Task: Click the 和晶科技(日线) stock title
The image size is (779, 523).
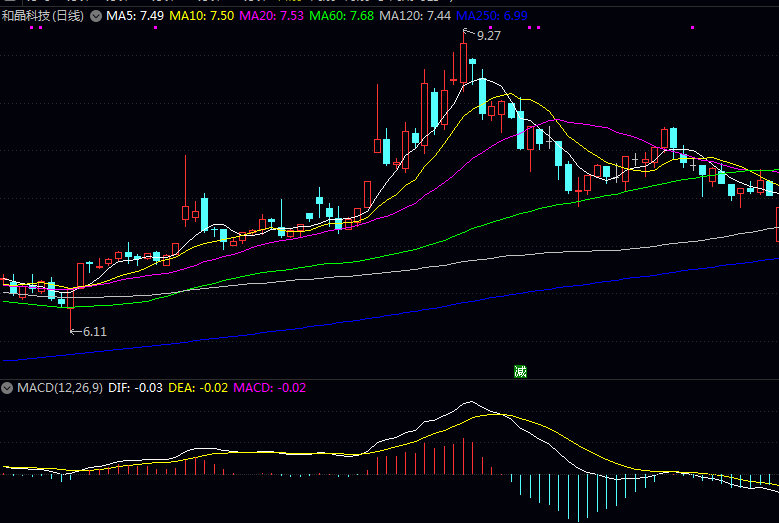Action: [x=42, y=17]
